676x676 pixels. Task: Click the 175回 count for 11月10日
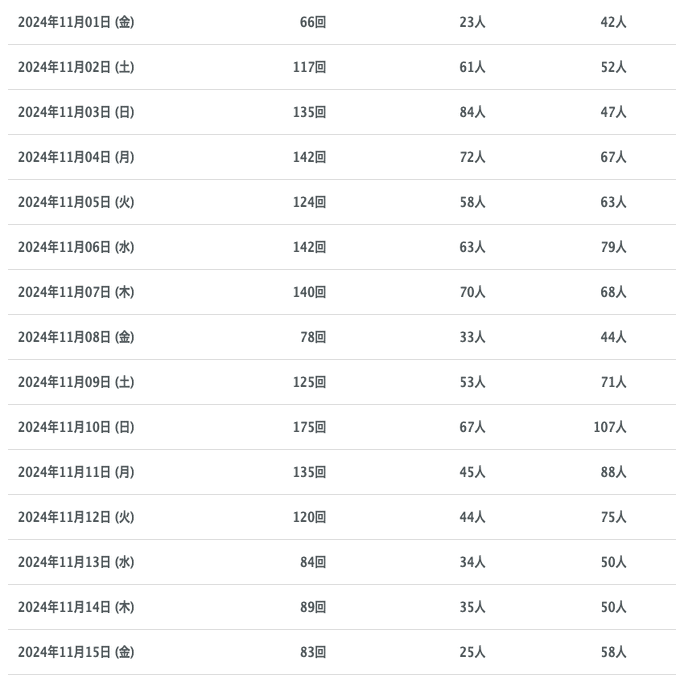click(x=309, y=427)
